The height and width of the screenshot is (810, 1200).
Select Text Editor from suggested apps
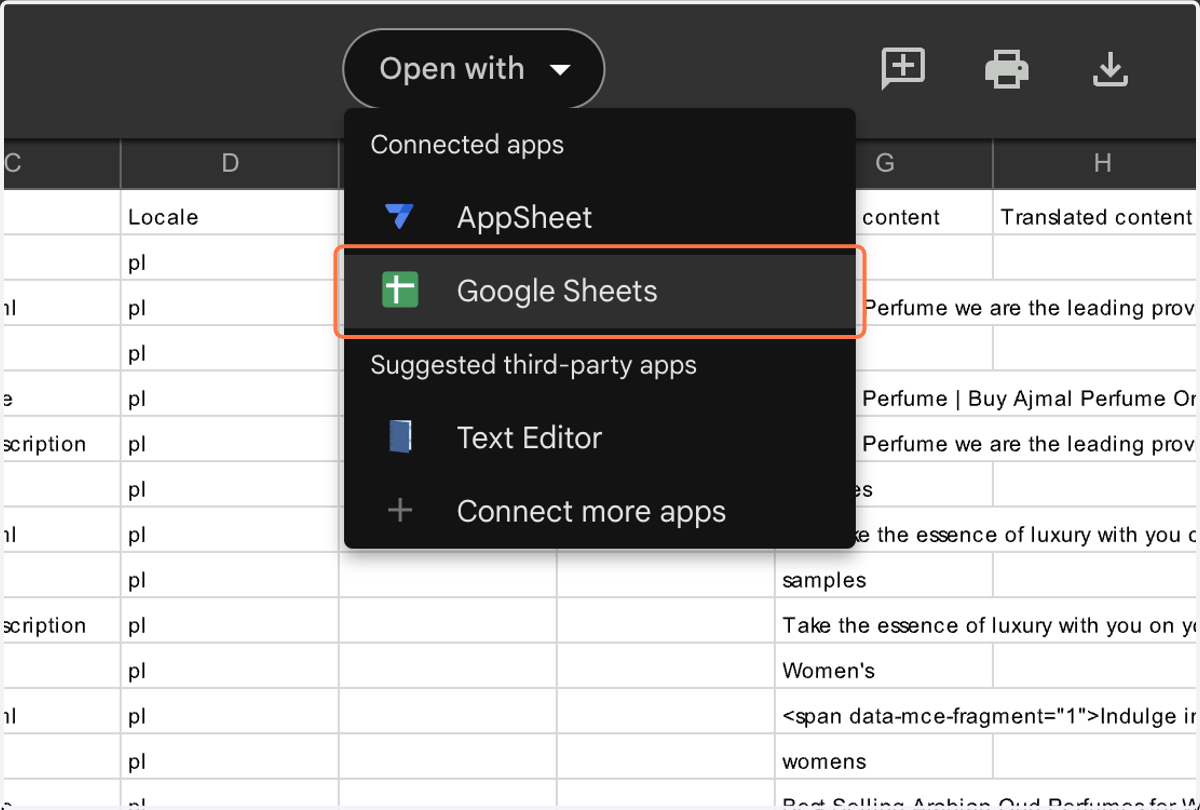click(x=600, y=437)
